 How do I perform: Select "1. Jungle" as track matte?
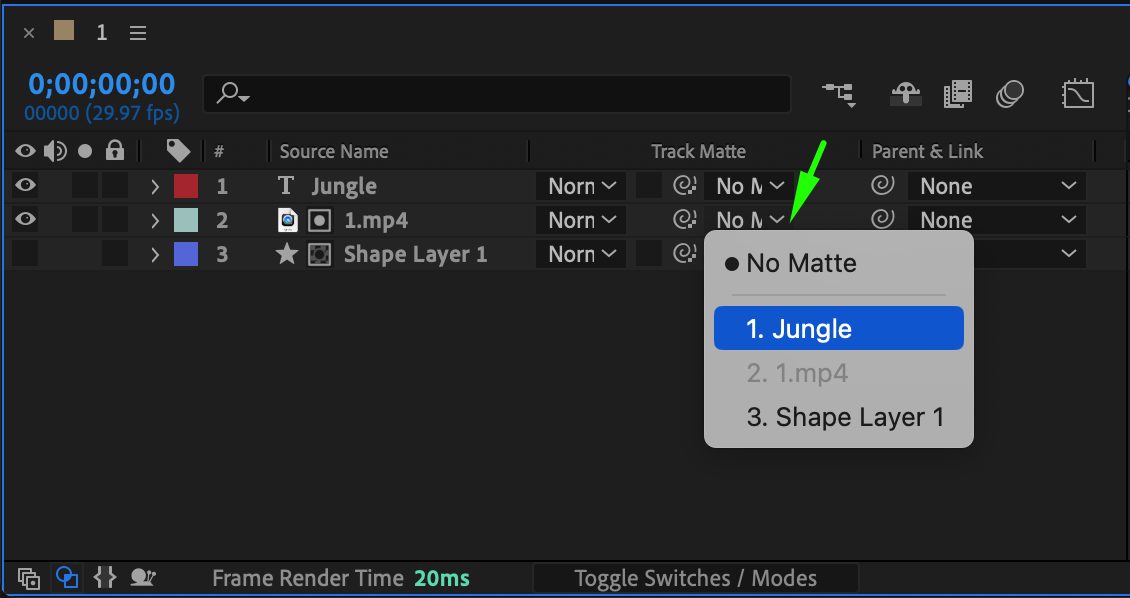pos(838,329)
